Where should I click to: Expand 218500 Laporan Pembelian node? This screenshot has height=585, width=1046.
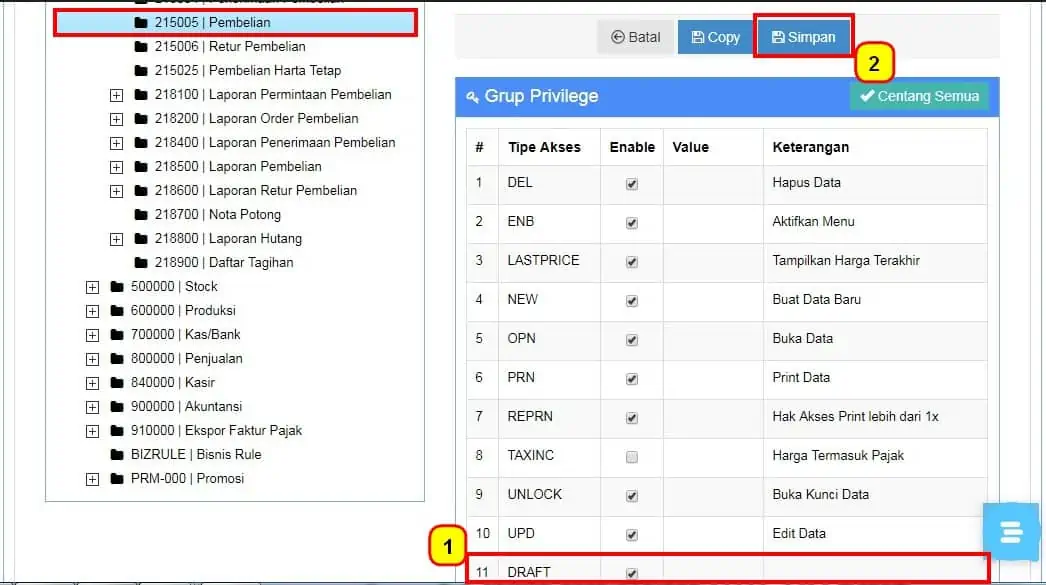pyautogui.click(x=116, y=167)
